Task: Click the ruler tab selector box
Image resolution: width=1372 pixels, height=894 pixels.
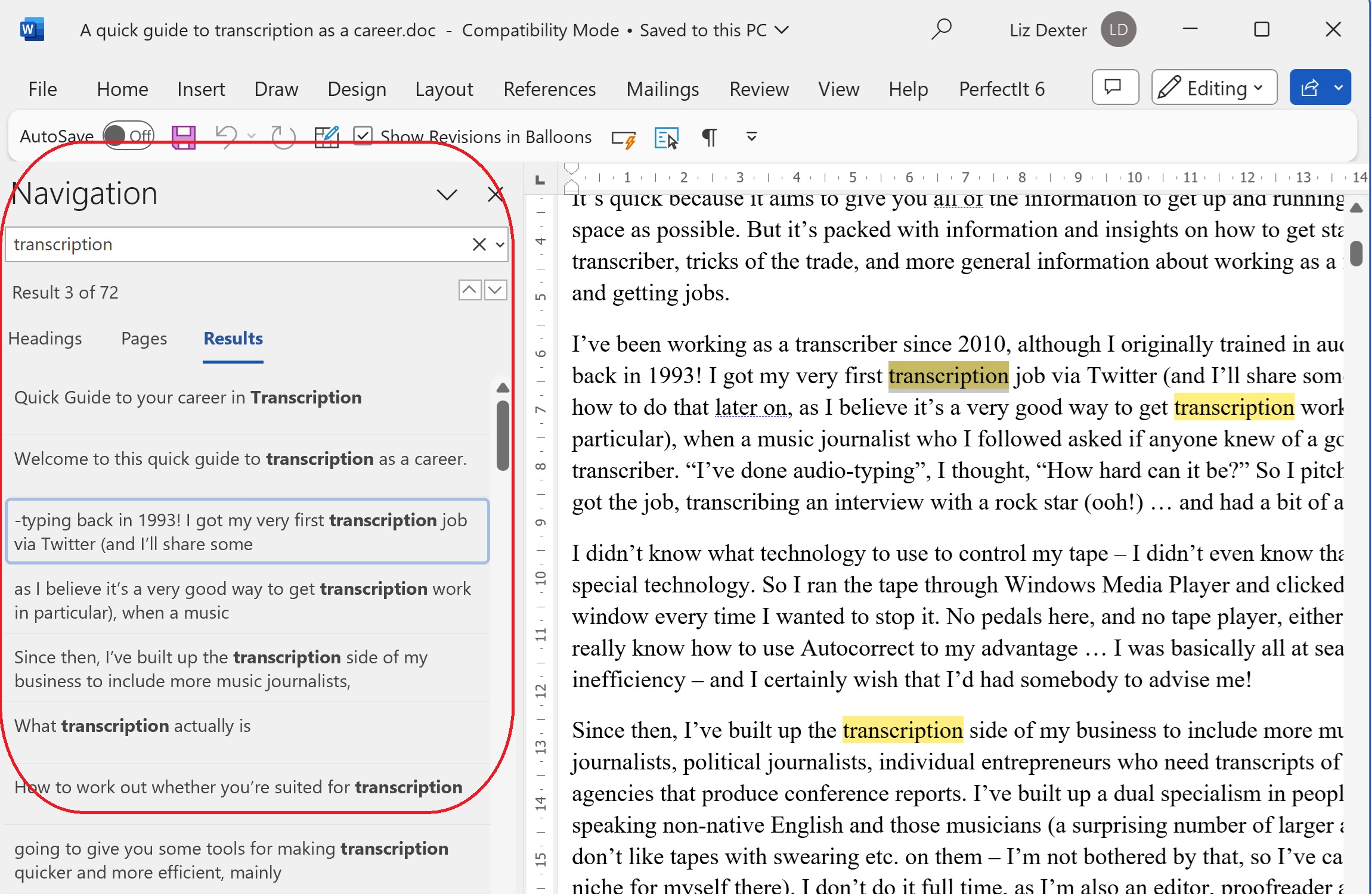Action: click(x=540, y=179)
